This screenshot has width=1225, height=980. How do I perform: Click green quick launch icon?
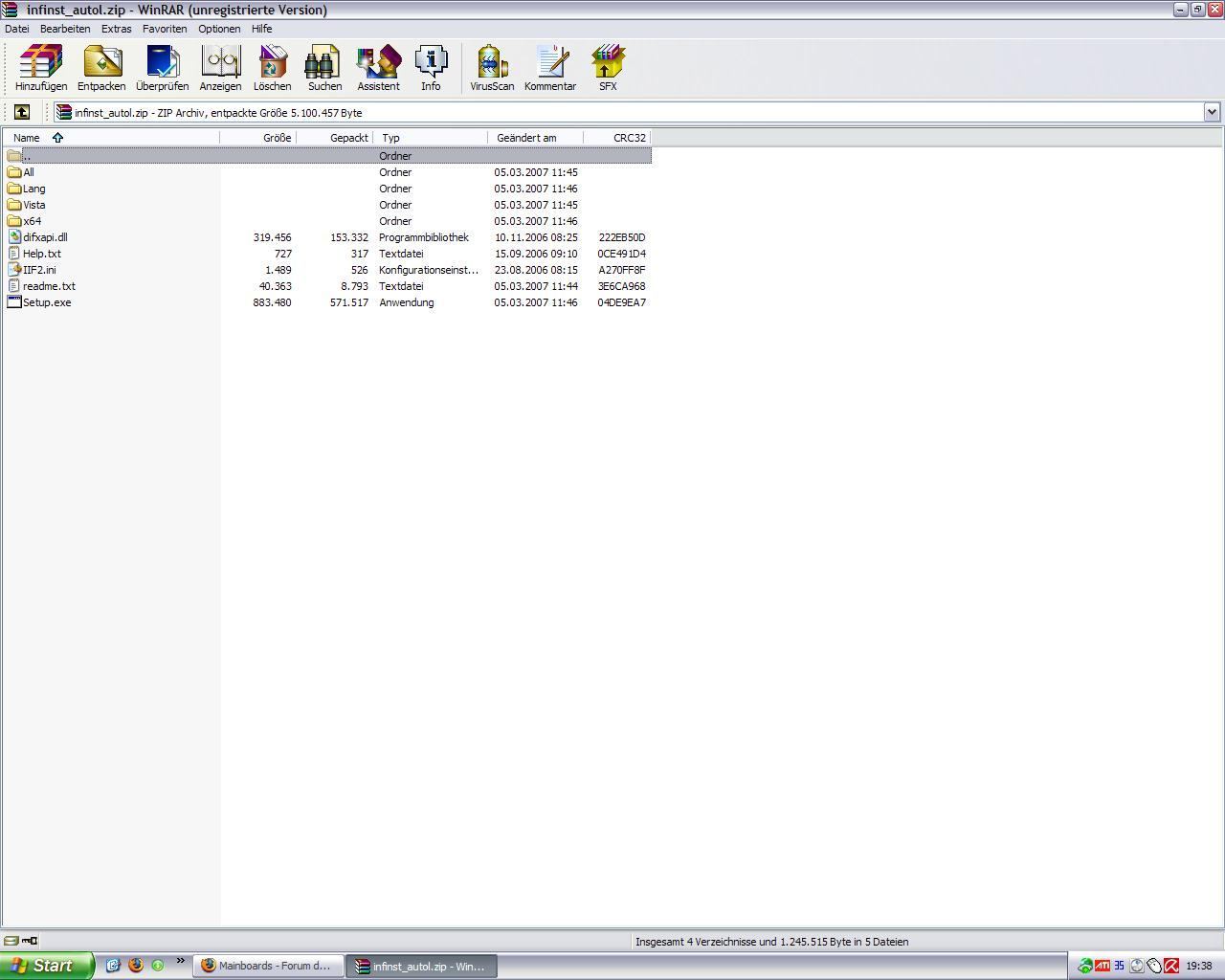click(158, 965)
